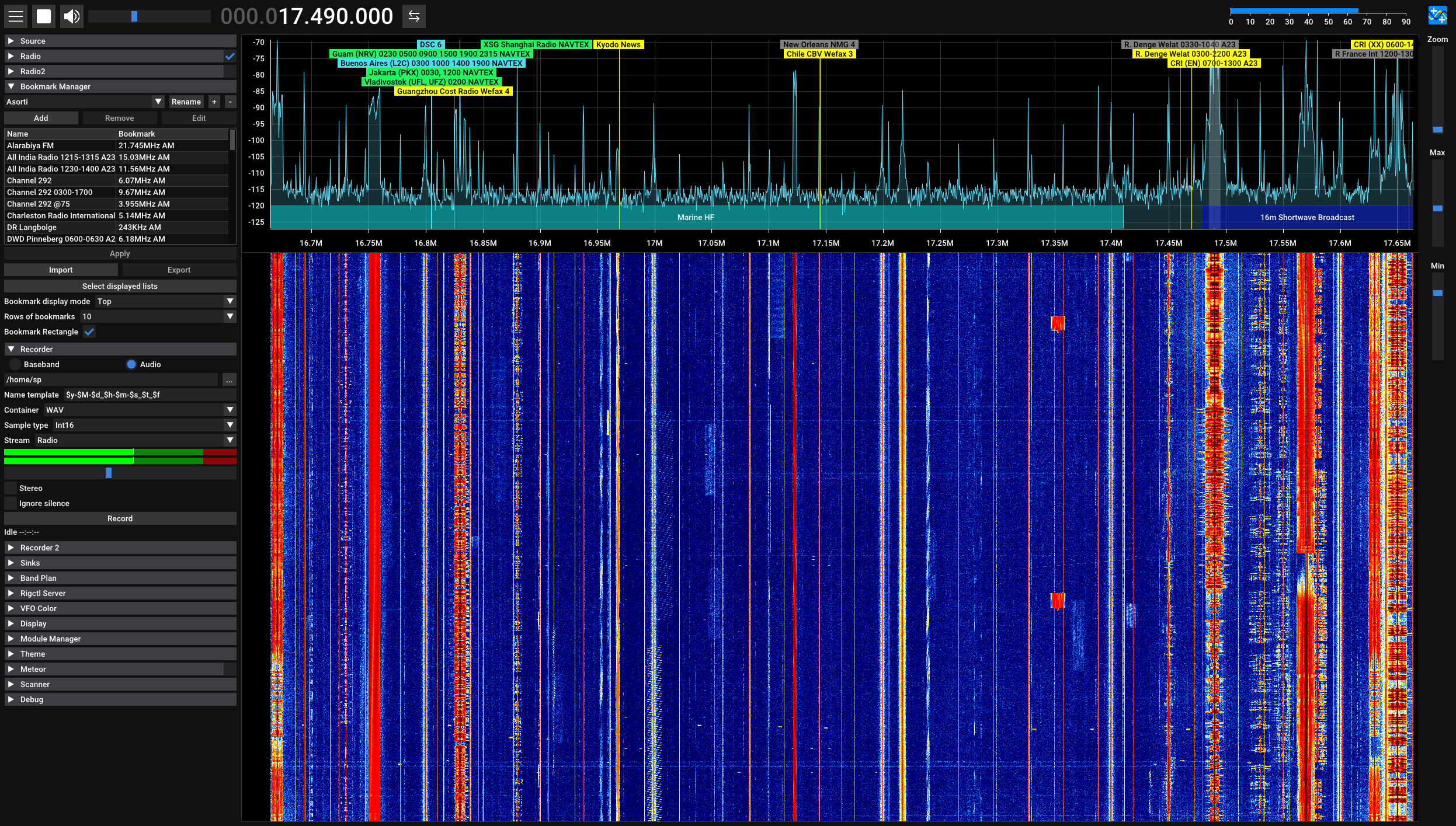
Task: Click the Rigctl Server panel icon
Action: click(x=11, y=593)
